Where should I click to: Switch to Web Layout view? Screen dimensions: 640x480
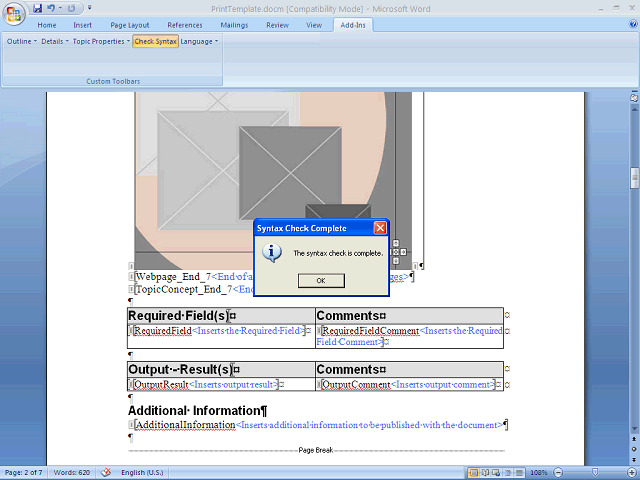pos(496,473)
